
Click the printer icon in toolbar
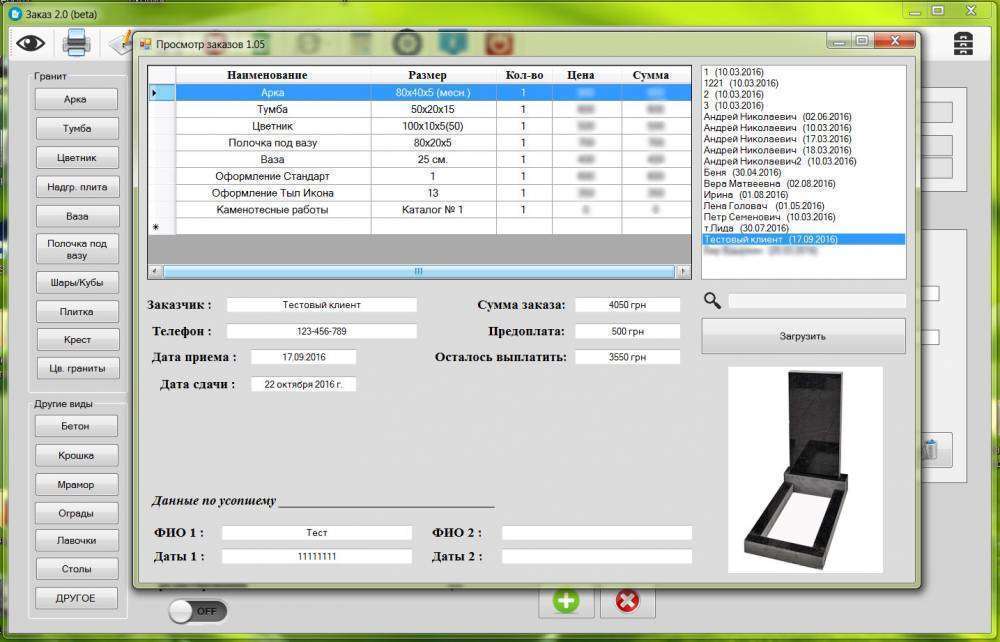pos(77,43)
